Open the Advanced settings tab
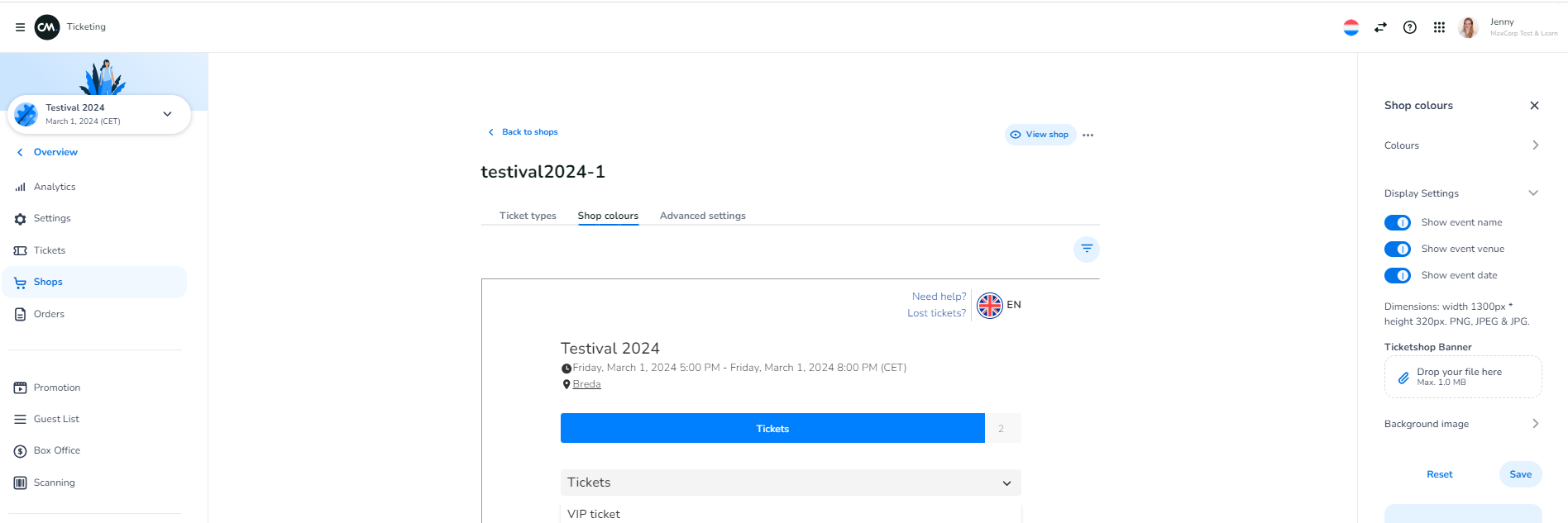This screenshot has height=523, width=1568. [x=702, y=216]
